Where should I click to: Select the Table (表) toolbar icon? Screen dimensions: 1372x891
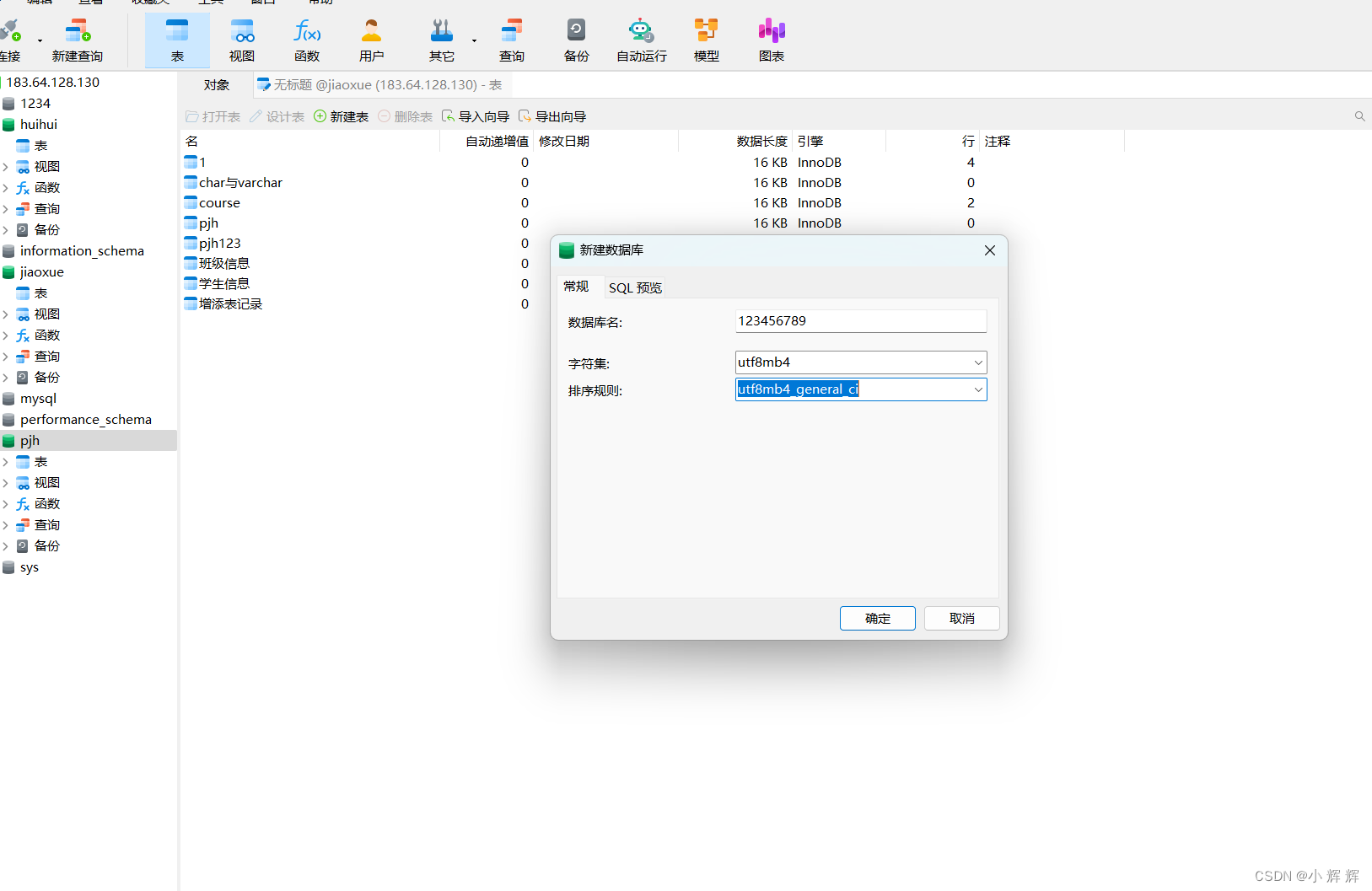(177, 40)
